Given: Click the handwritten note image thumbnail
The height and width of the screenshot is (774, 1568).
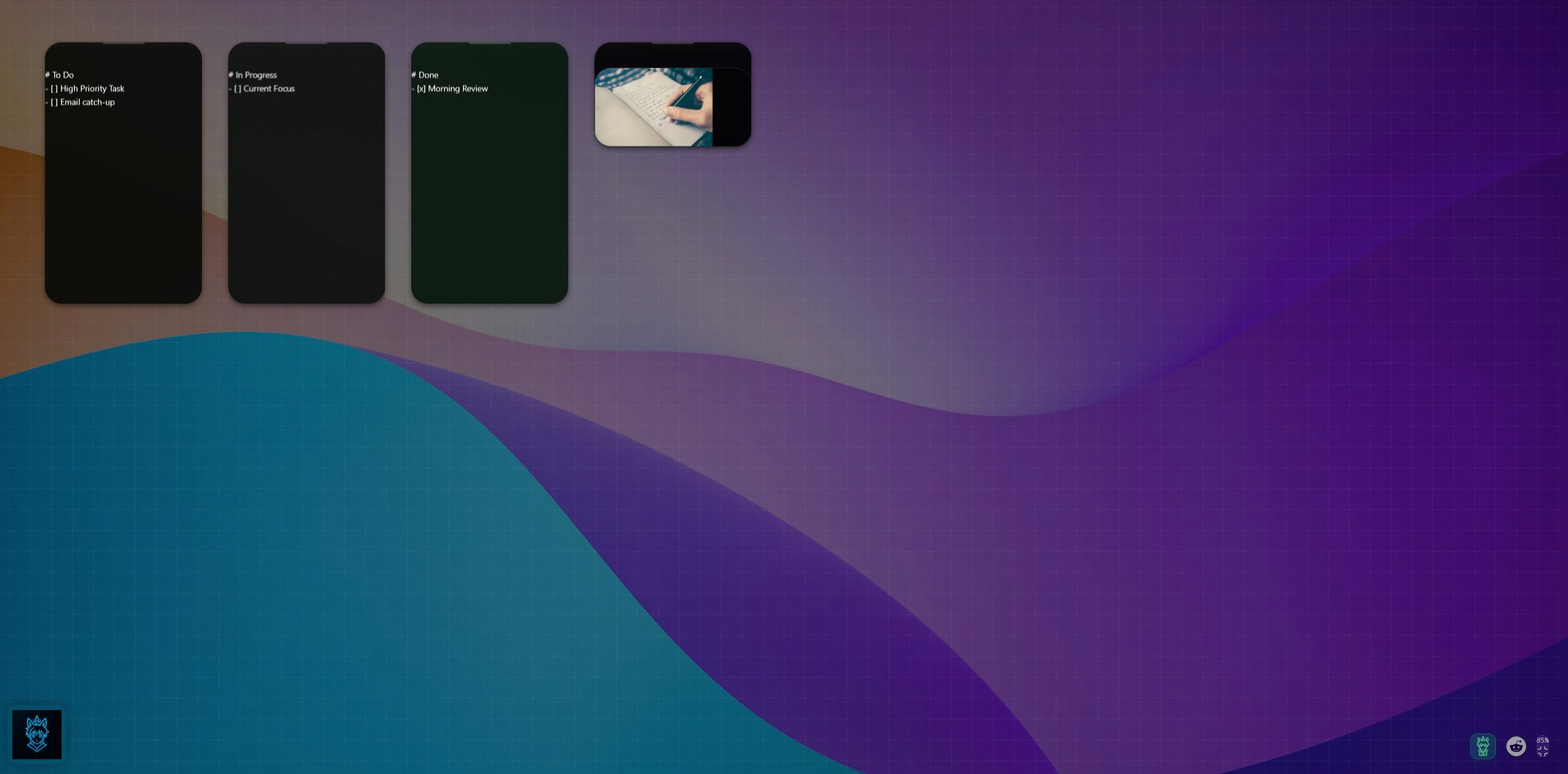Looking at the screenshot, I should [x=654, y=106].
